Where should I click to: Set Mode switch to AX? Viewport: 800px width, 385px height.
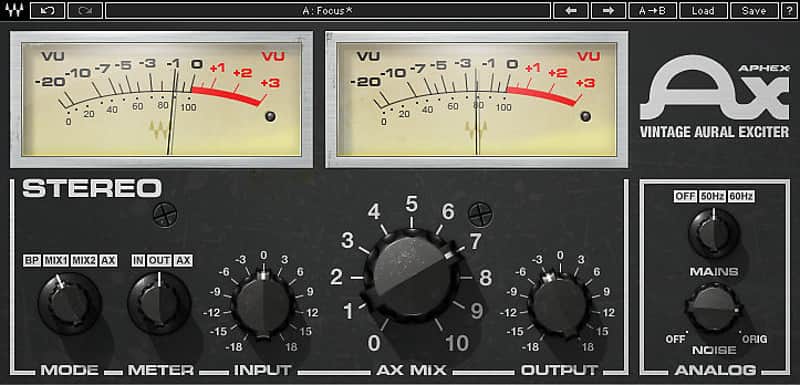pos(108,261)
